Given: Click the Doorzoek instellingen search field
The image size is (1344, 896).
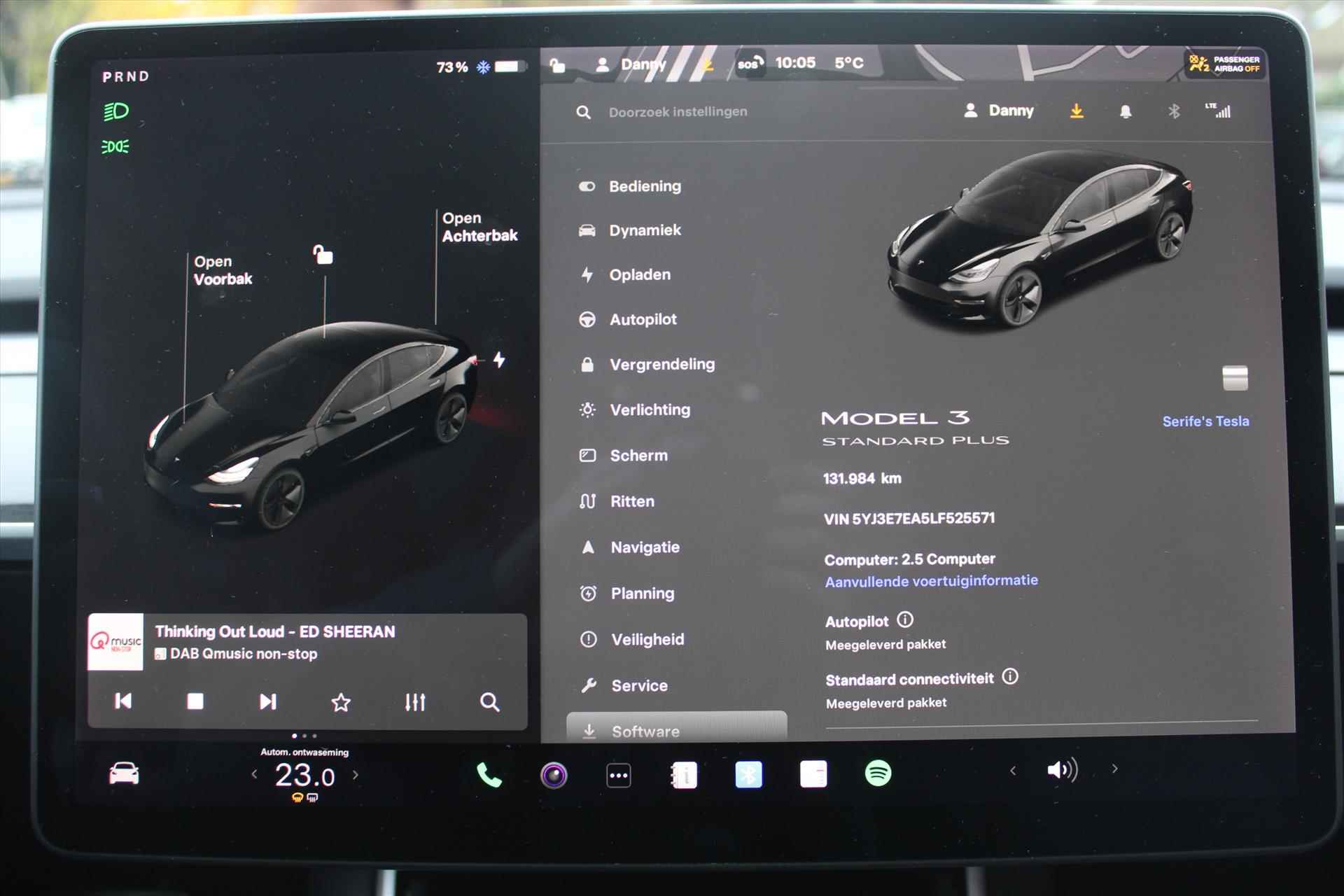Looking at the screenshot, I should 678,112.
